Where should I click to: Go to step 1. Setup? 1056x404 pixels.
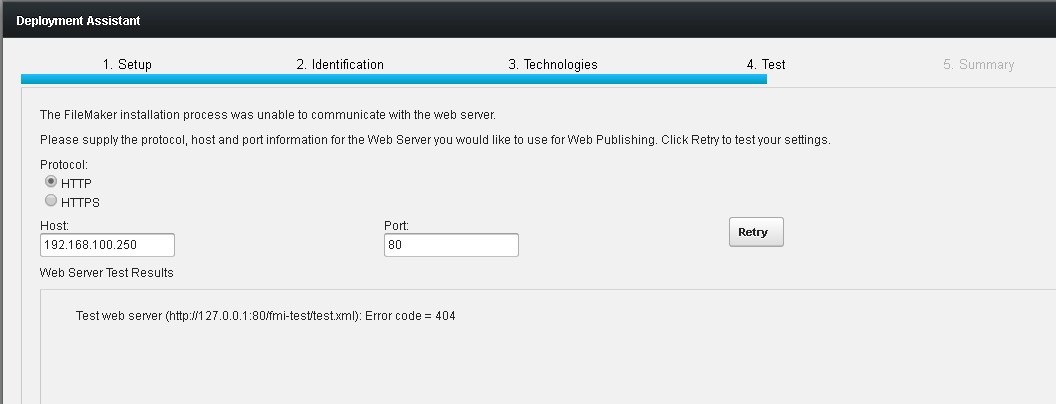point(127,65)
